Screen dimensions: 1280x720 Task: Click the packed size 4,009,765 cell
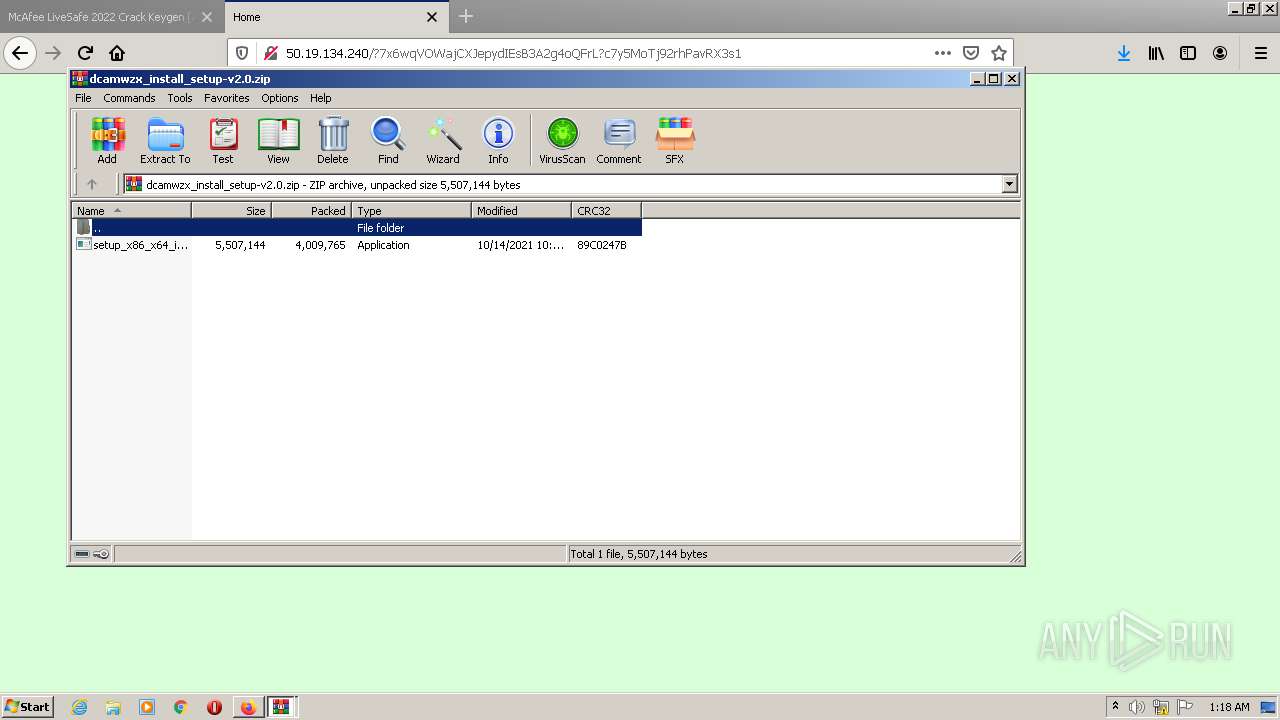(320, 245)
